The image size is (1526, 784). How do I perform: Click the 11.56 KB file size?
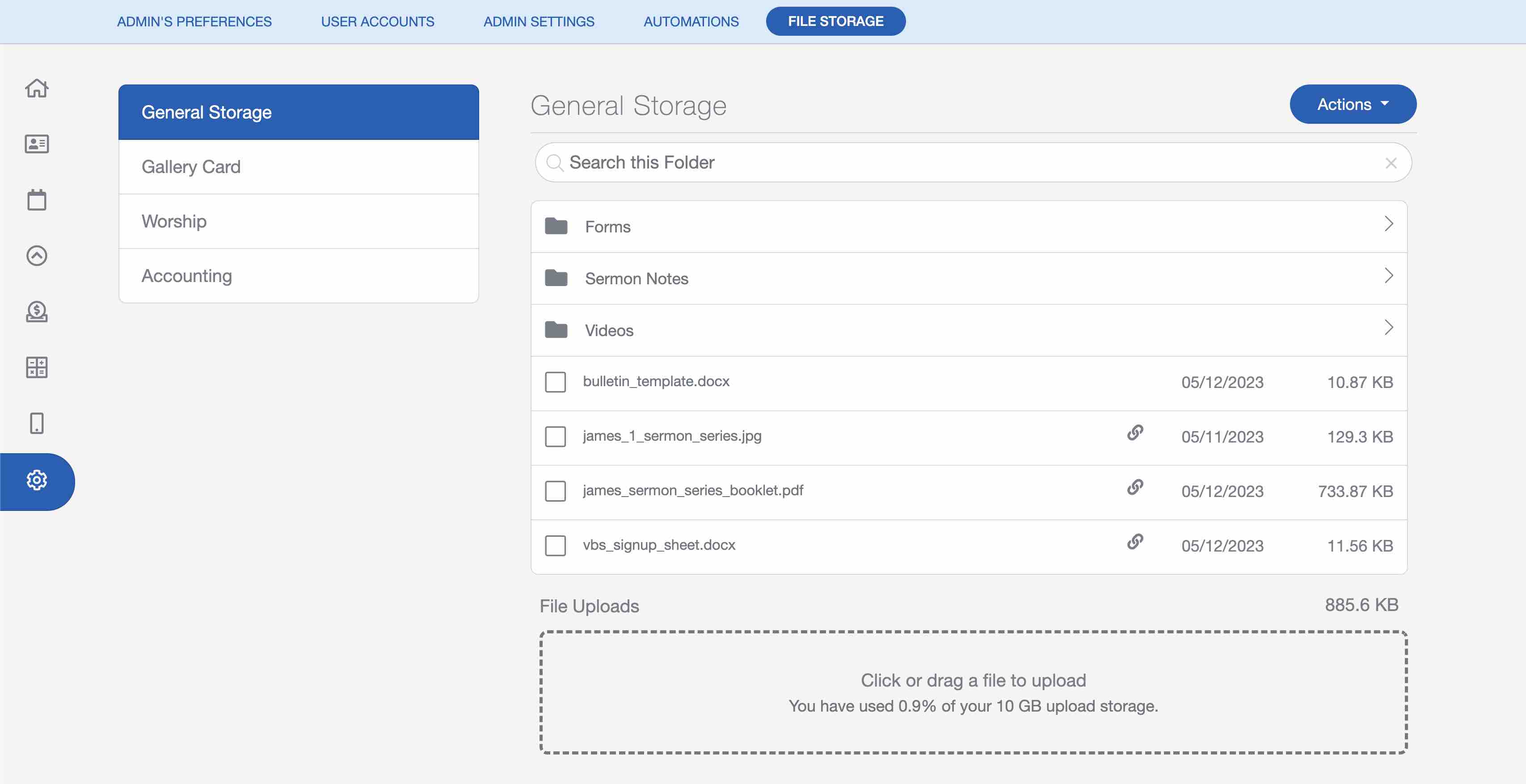pos(1360,546)
